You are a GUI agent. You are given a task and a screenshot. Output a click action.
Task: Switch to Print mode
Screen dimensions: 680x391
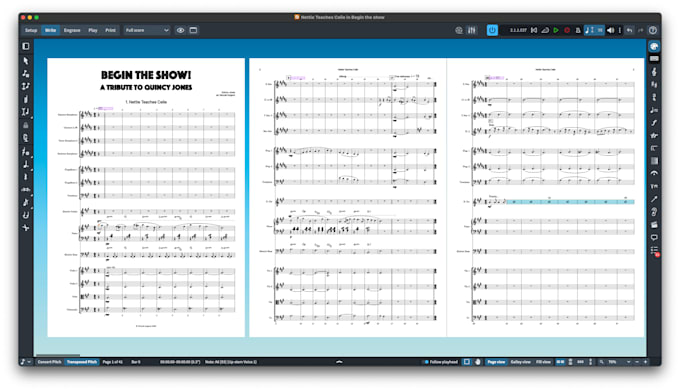pos(111,30)
